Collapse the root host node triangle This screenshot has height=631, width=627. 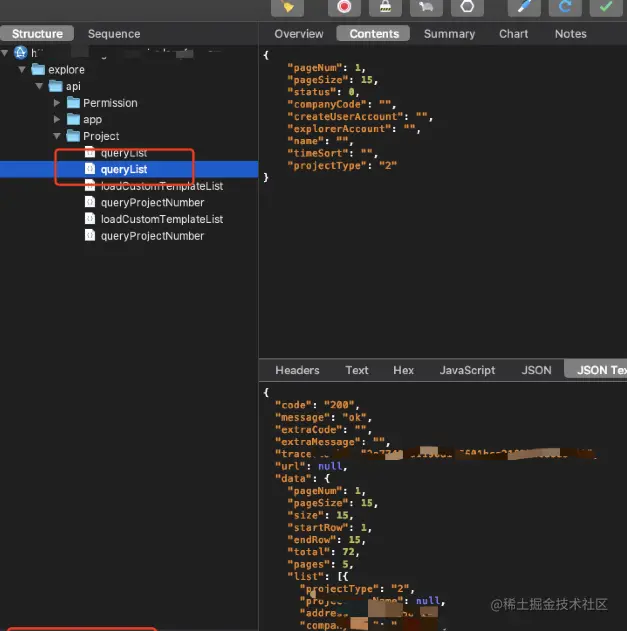5,53
